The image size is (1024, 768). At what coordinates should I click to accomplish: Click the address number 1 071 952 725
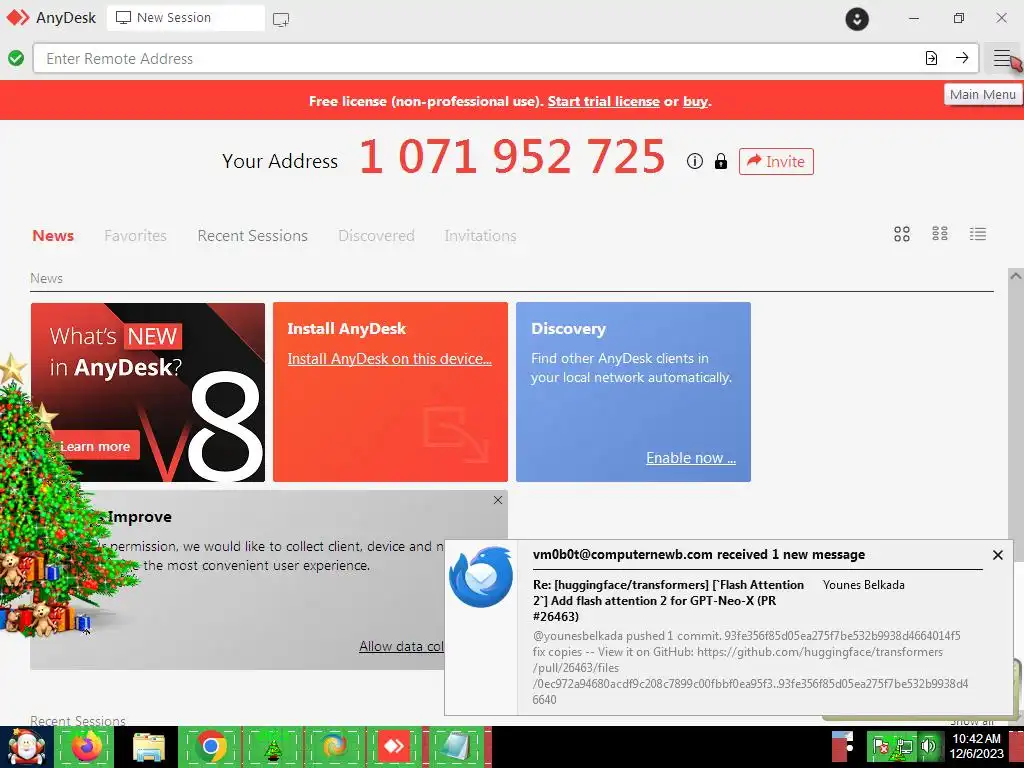click(512, 157)
